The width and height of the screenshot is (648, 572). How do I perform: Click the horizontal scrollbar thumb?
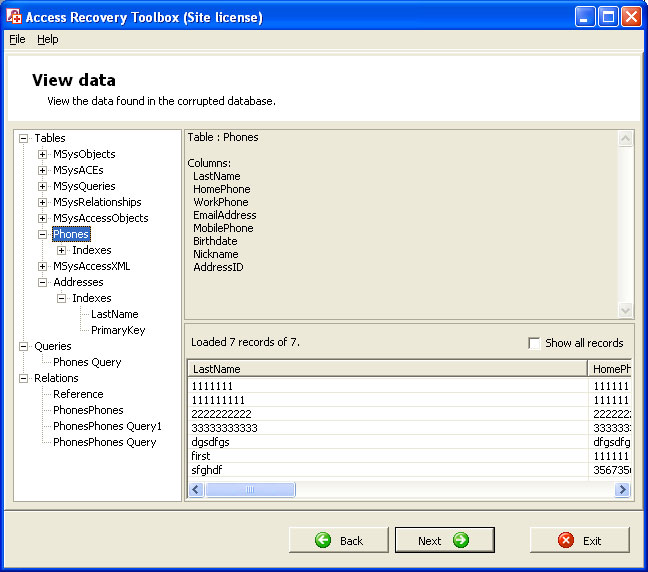pos(250,490)
